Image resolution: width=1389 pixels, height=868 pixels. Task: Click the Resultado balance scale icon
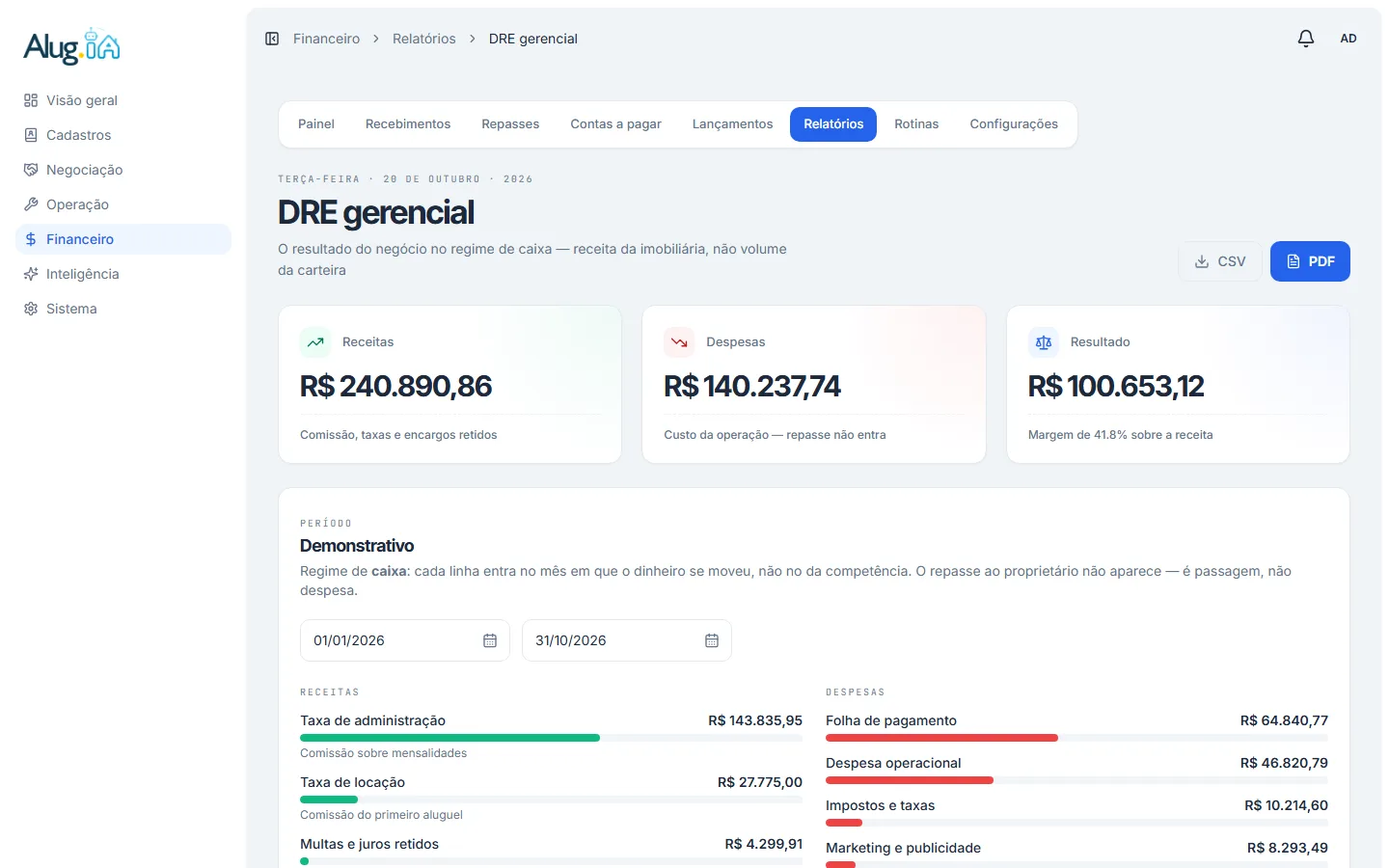click(1044, 342)
